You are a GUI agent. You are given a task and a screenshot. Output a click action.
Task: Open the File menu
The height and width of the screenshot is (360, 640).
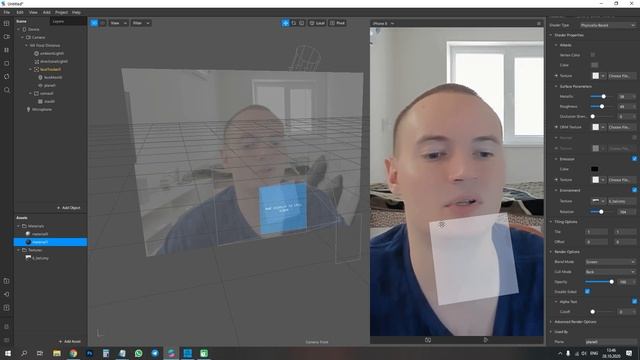tap(7, 12)
